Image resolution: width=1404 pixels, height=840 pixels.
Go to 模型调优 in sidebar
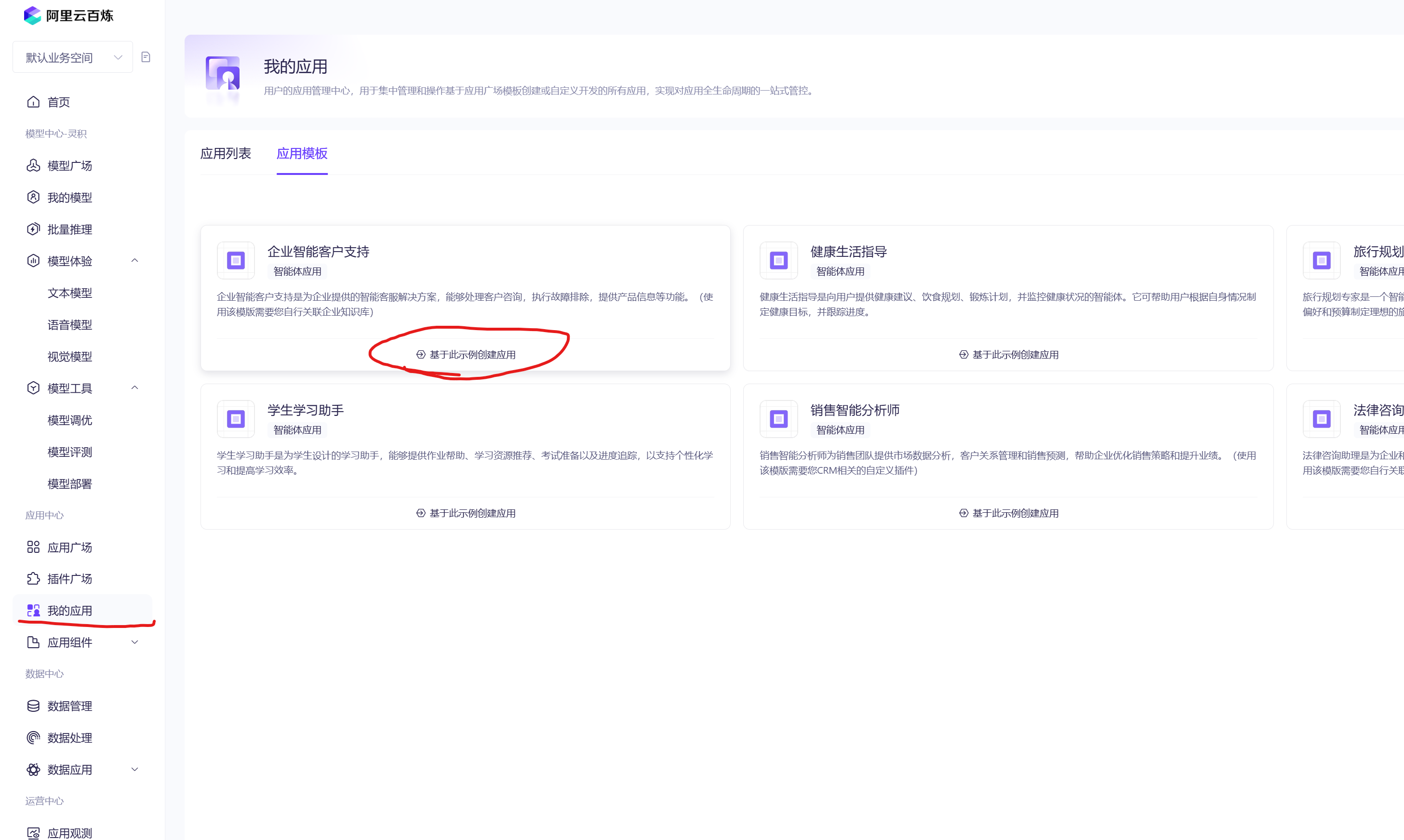69,420
